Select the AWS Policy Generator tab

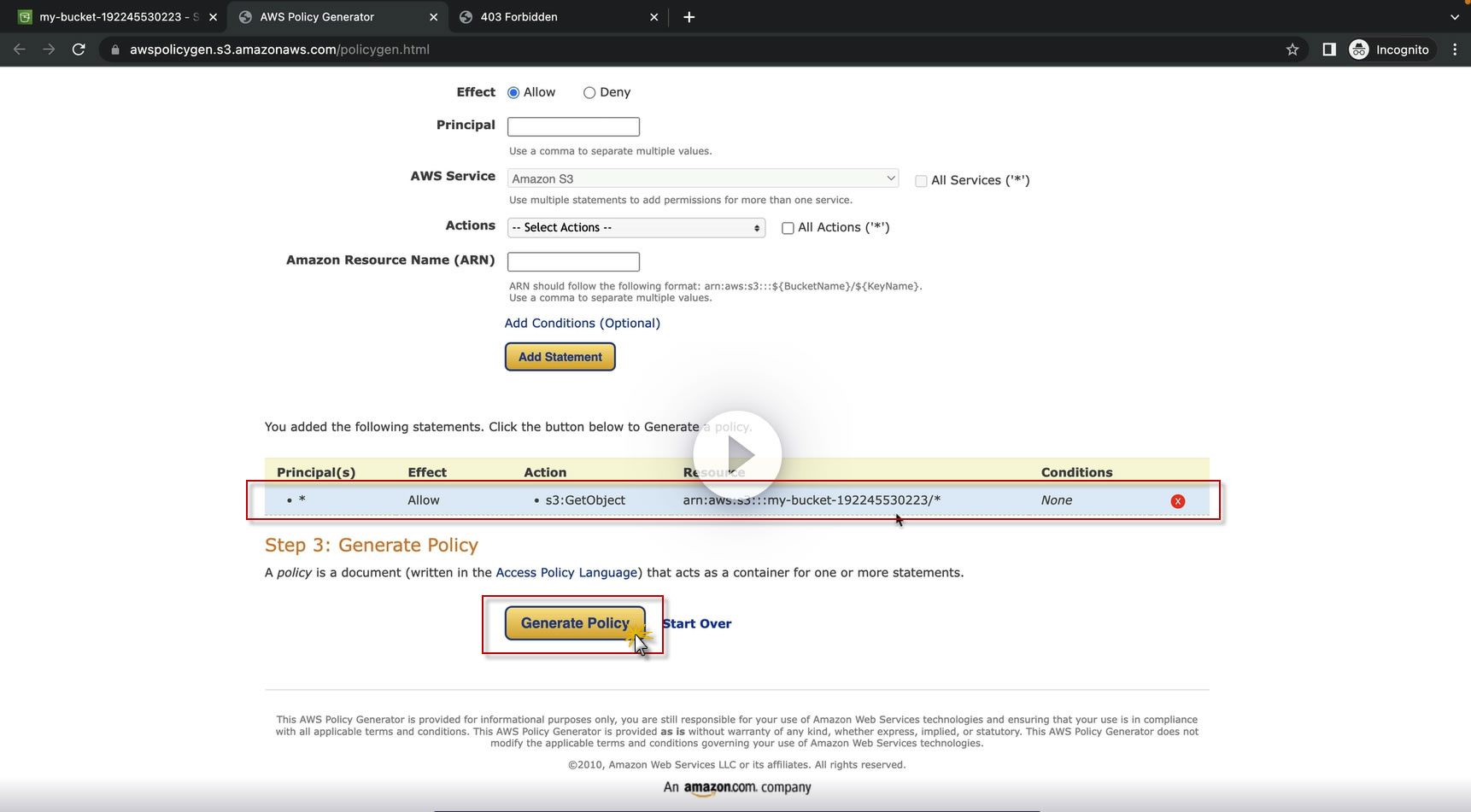[x=338, y=17]
